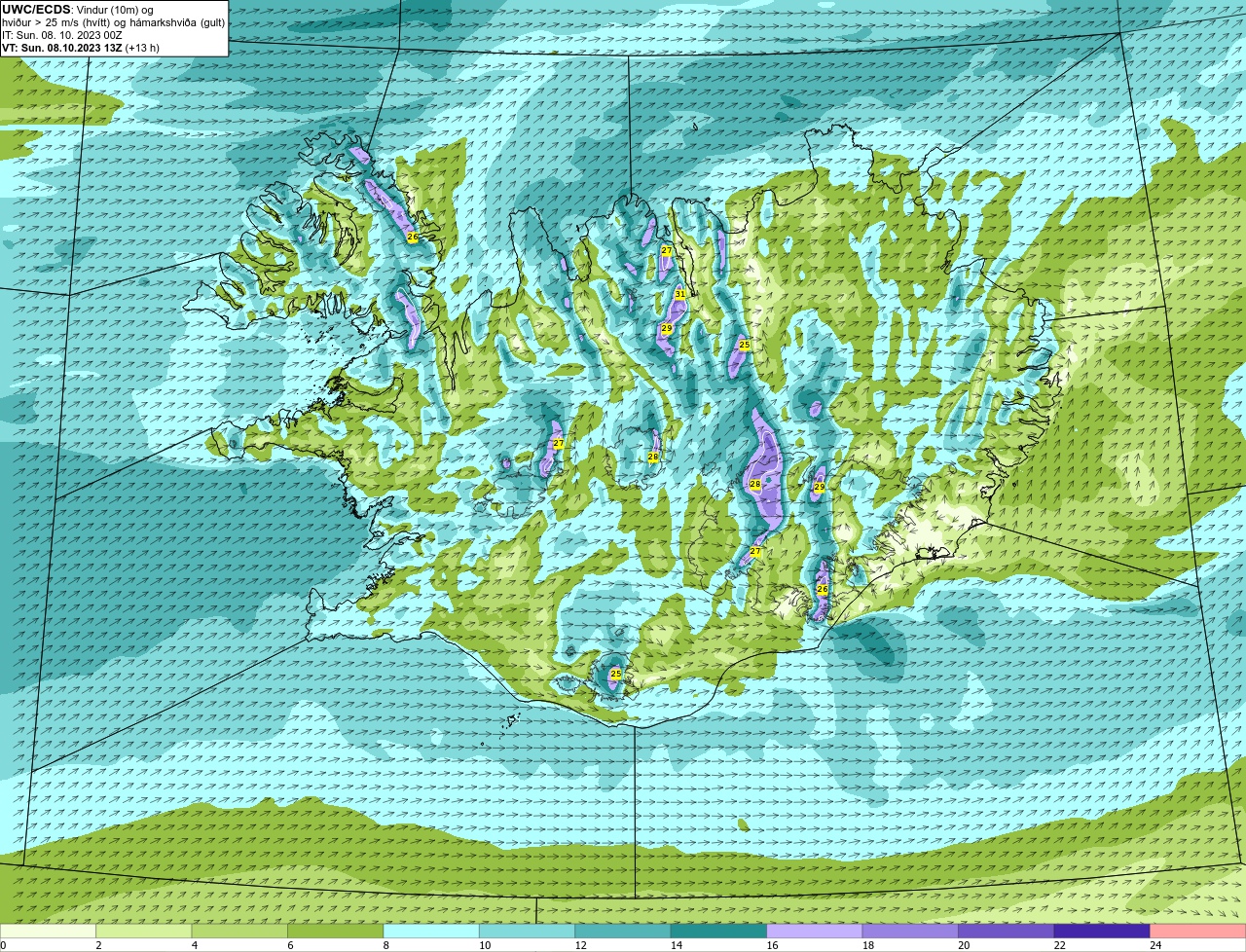This screenshot has width=1246, height=952.
Task: Choose the 8–10 m/s pale cyan legend swatch
Action: click(431, 931)
